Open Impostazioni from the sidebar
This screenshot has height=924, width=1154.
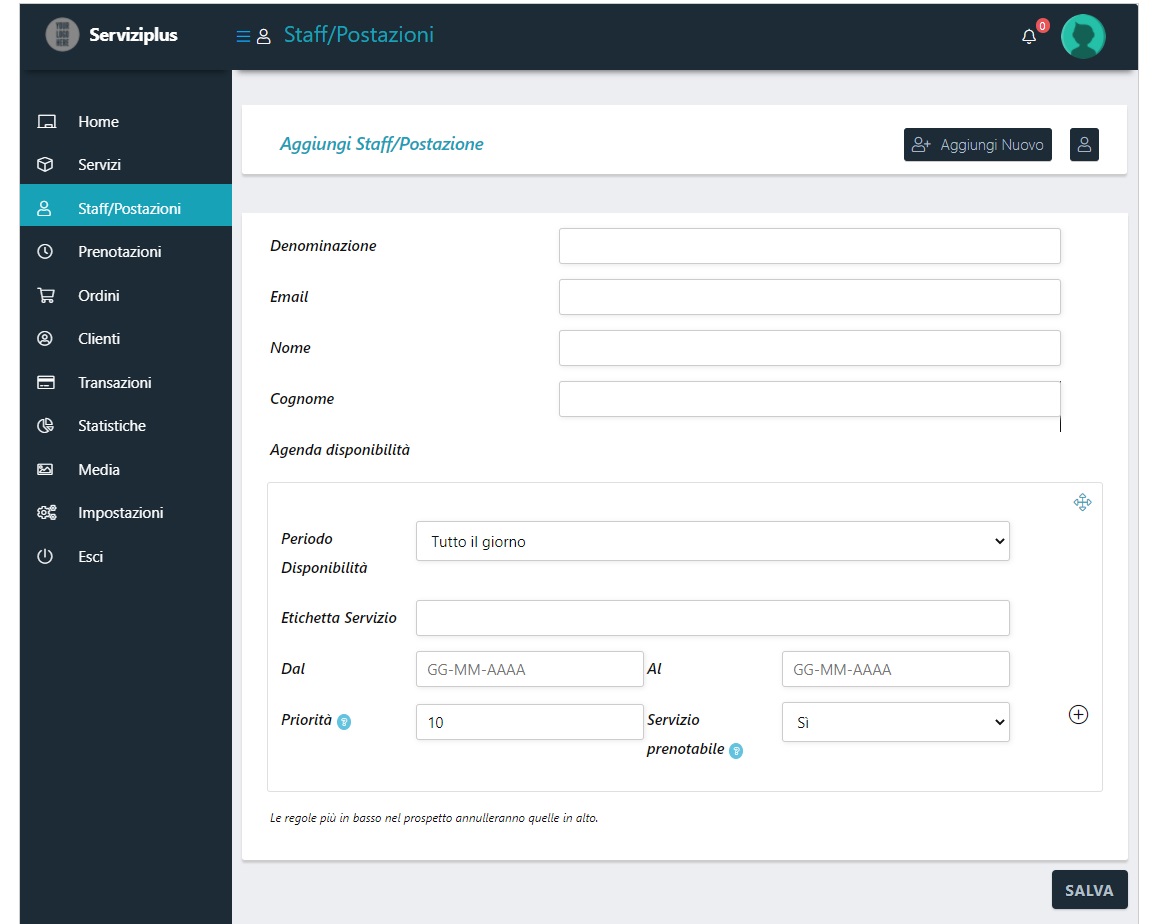coord(120,513)
